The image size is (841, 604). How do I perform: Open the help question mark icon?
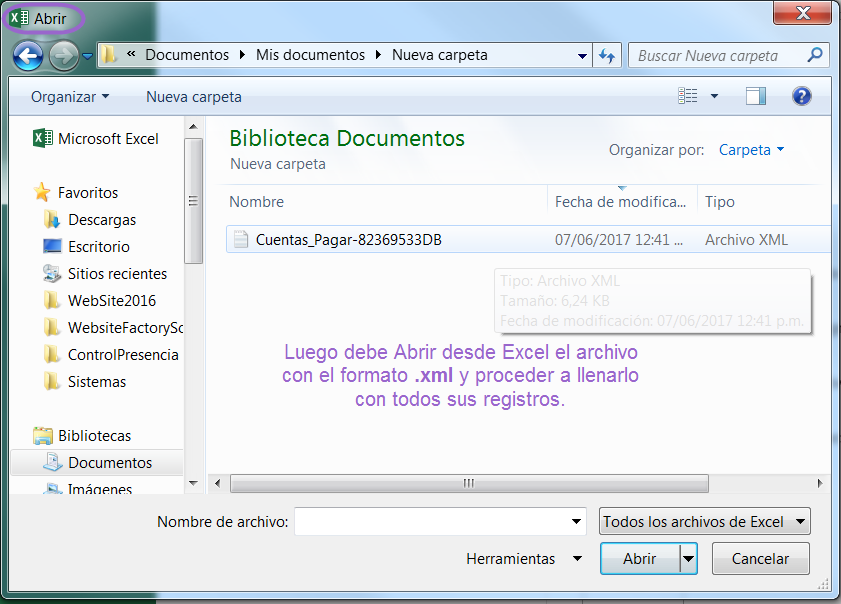click(x=802, y=96)
